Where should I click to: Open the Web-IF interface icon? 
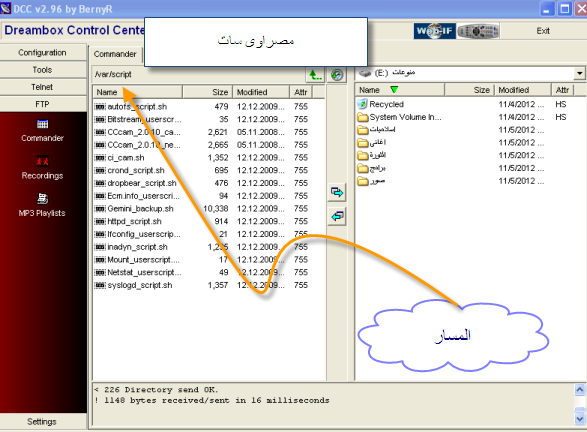click(x=435, y=31)
